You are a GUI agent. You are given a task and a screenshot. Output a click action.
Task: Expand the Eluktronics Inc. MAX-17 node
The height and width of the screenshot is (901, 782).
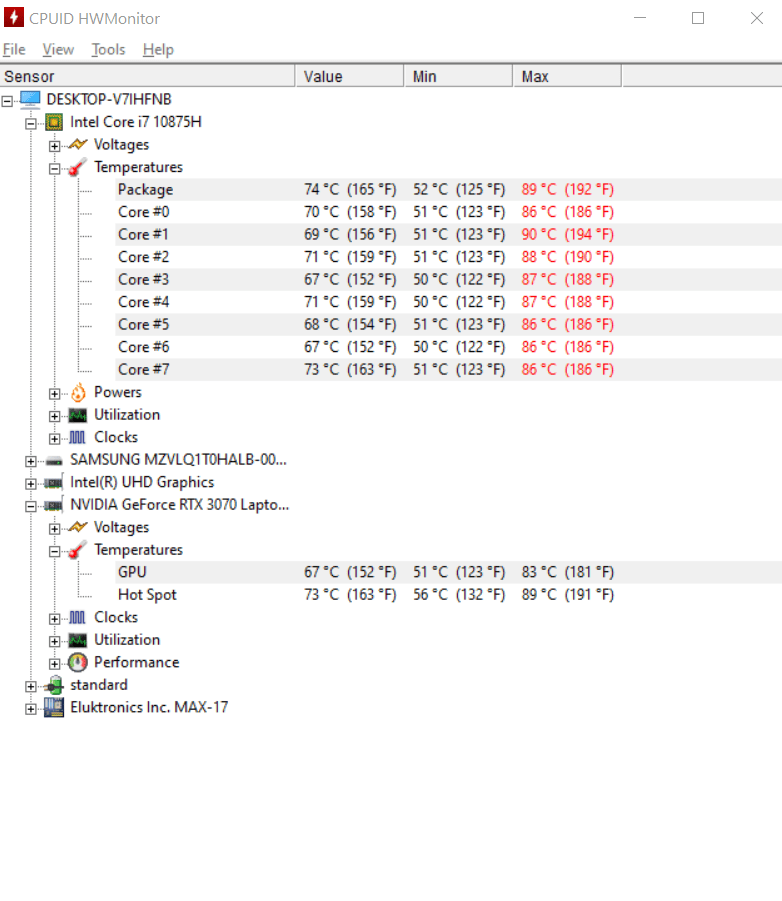(31, 709)
